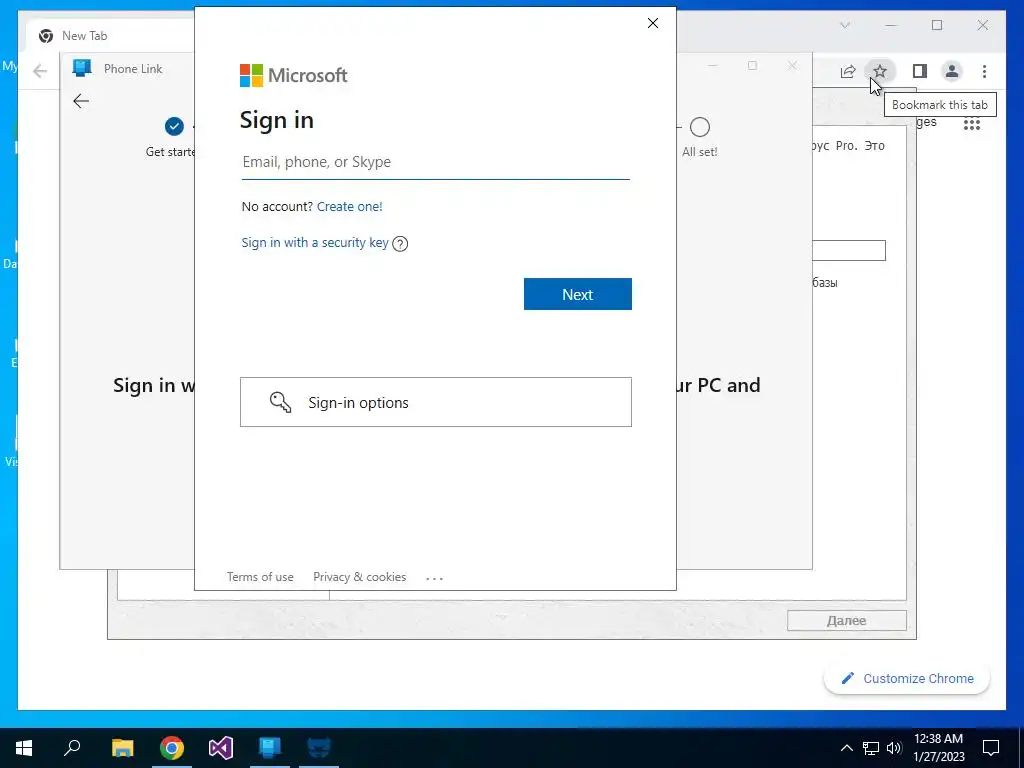Select the Get started step checkmark
1024x768 pixels.
[x=174, y=126]
